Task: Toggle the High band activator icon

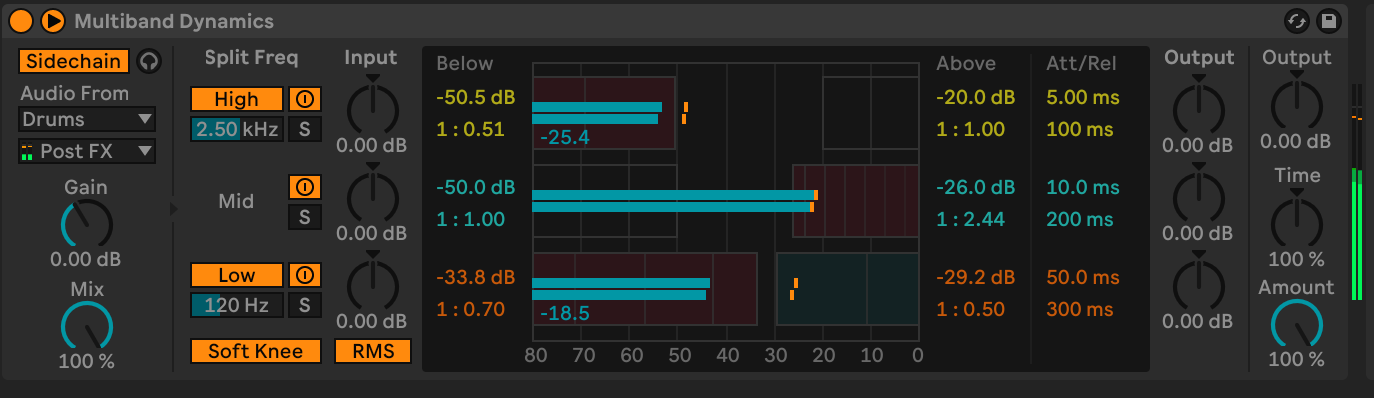Action: [305, 99]
